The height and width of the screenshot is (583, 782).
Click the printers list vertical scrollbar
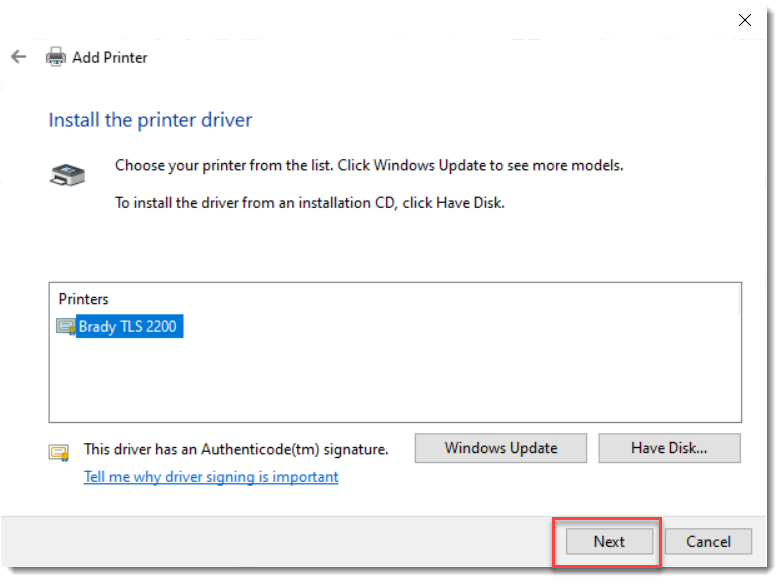coord(740,300)
